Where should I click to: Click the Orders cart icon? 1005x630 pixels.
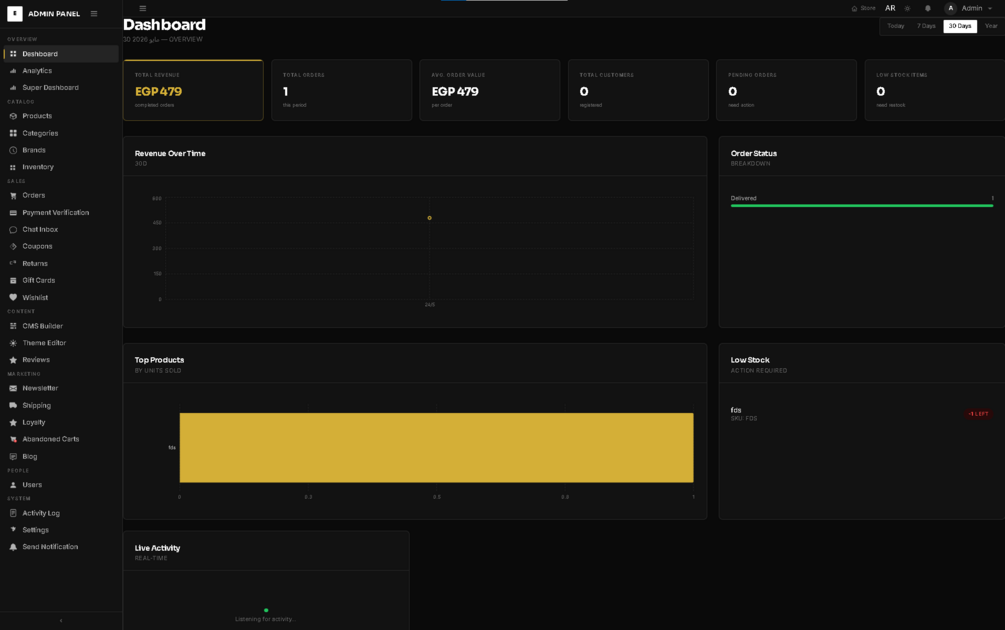pyautogui.click(x=13, y=195)
